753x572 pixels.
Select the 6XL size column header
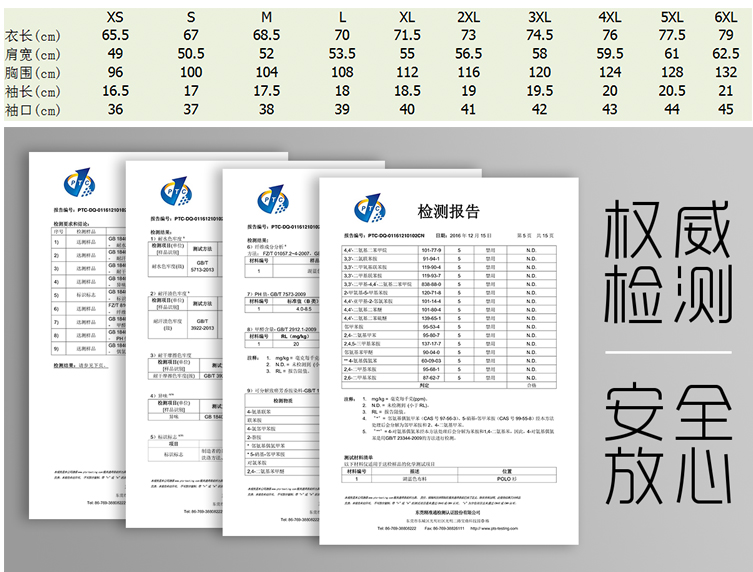click(x=725, y=17)
